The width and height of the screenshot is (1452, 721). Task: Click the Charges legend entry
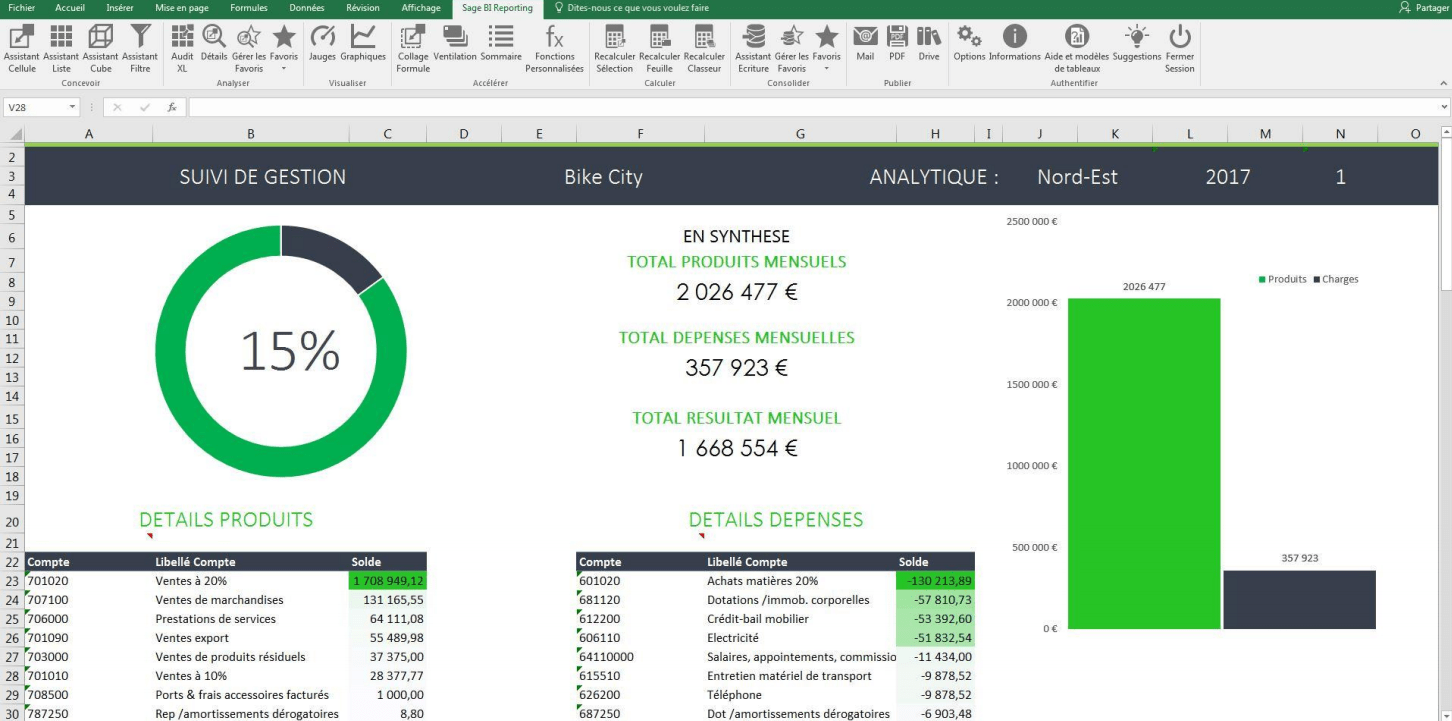[1335, 279]
